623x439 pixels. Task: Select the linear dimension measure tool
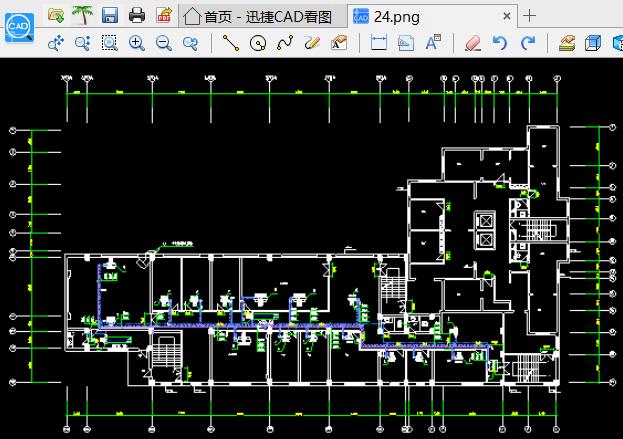coord(379,43)
